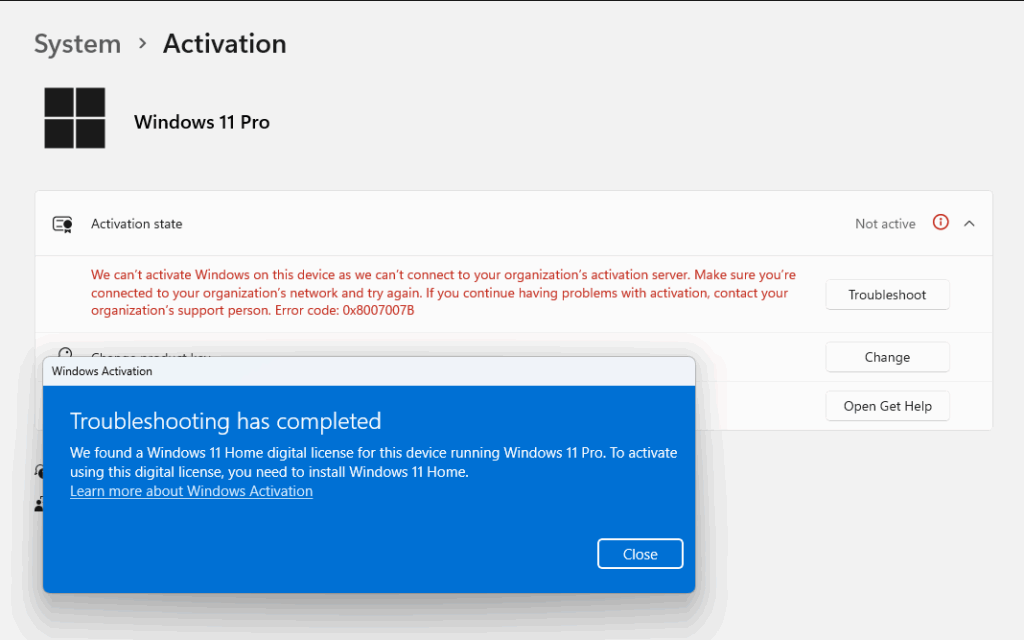Collapse the Activation state section chevron
1024x640 pixels.
click(x=968, y=223)
